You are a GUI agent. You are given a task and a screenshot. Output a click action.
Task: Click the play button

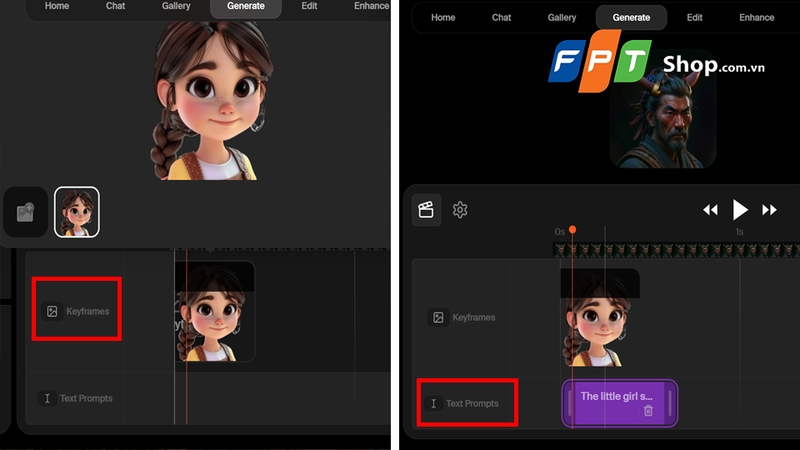(740, 210)
